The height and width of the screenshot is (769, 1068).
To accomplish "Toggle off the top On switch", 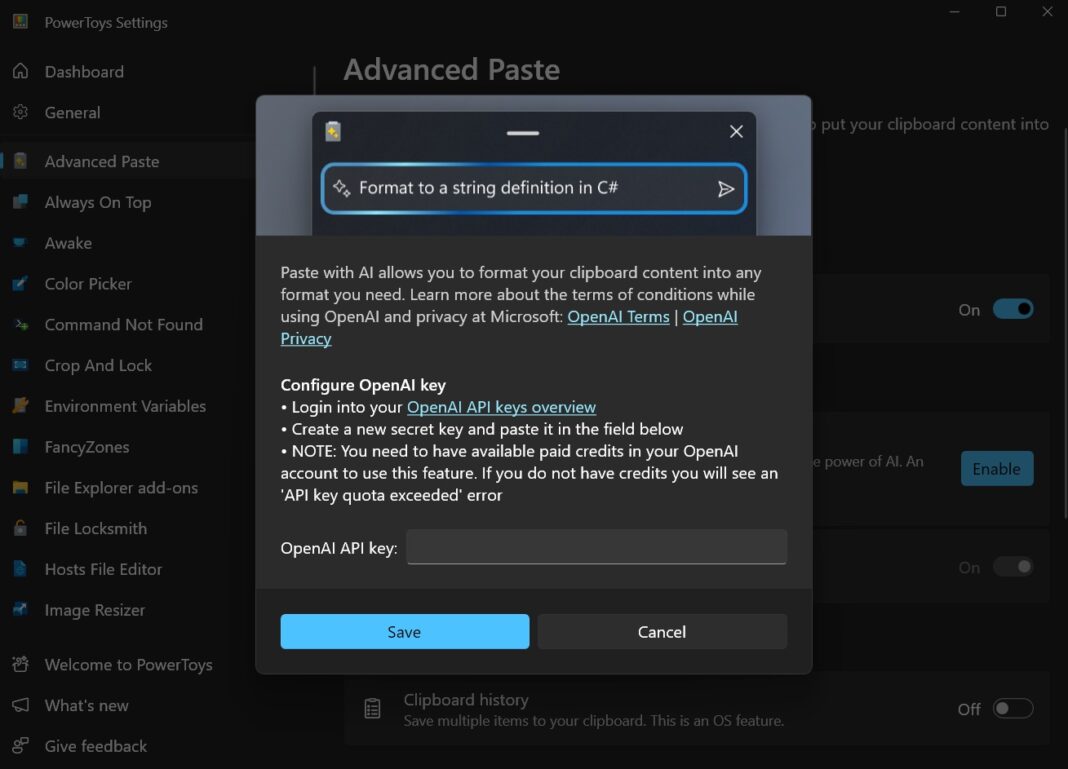I will (1013, 309).
